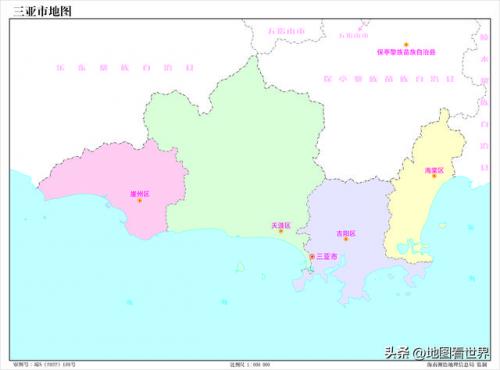
Task: Click the orange marker dot for 吉阳区
Action: click(x=346, y=239)
